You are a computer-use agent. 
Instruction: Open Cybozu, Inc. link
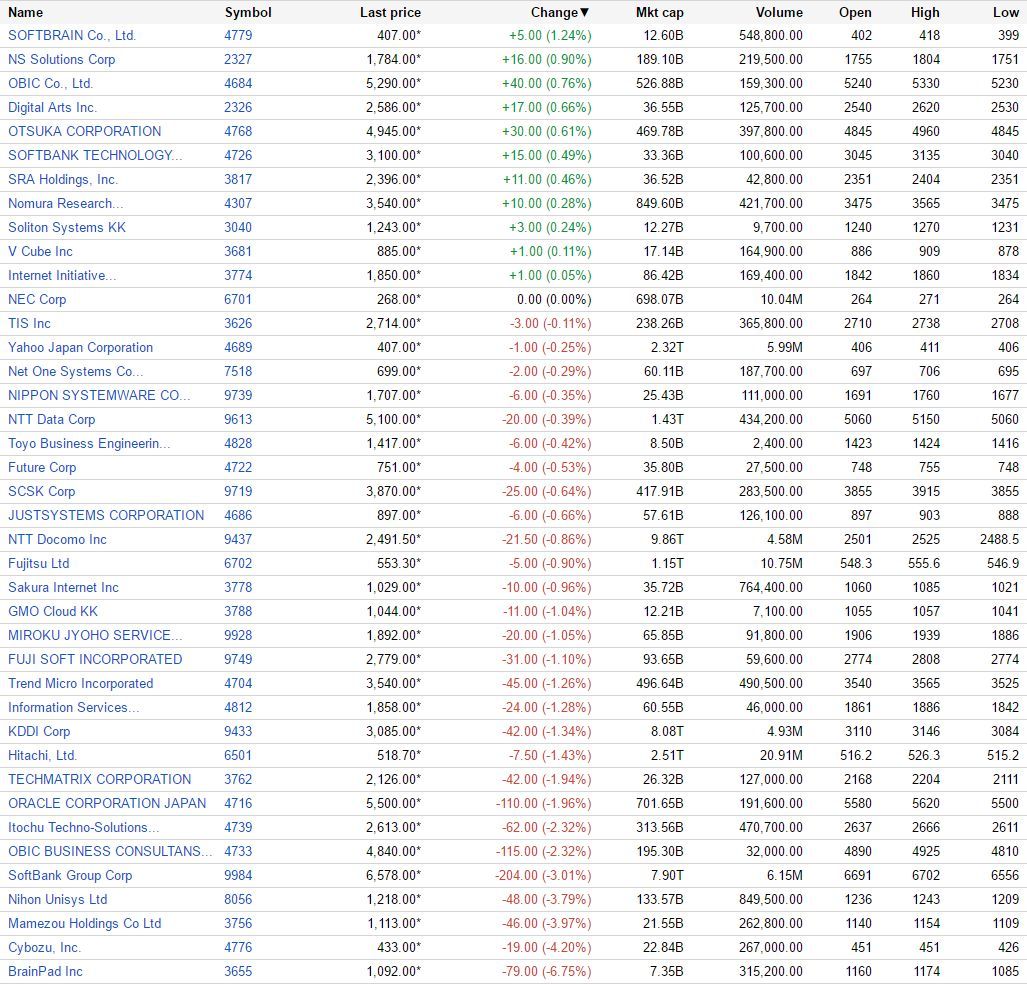(x=44, y=948)
